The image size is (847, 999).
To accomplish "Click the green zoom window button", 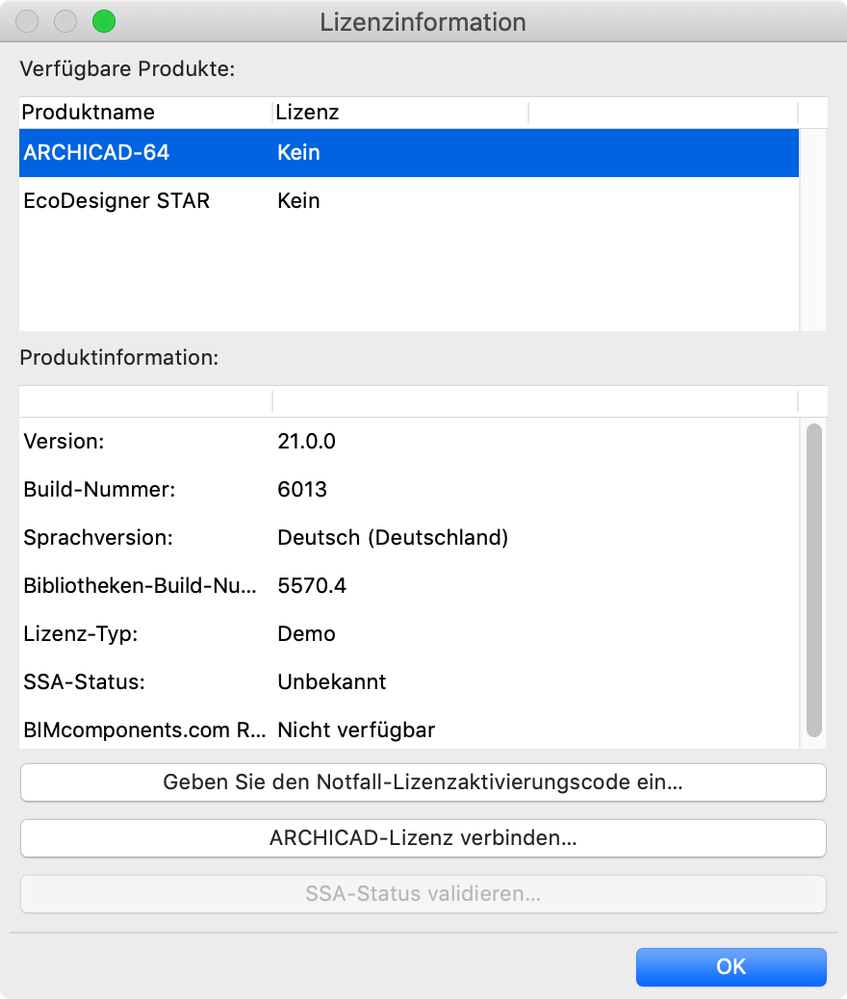I will tap(104, 22).
